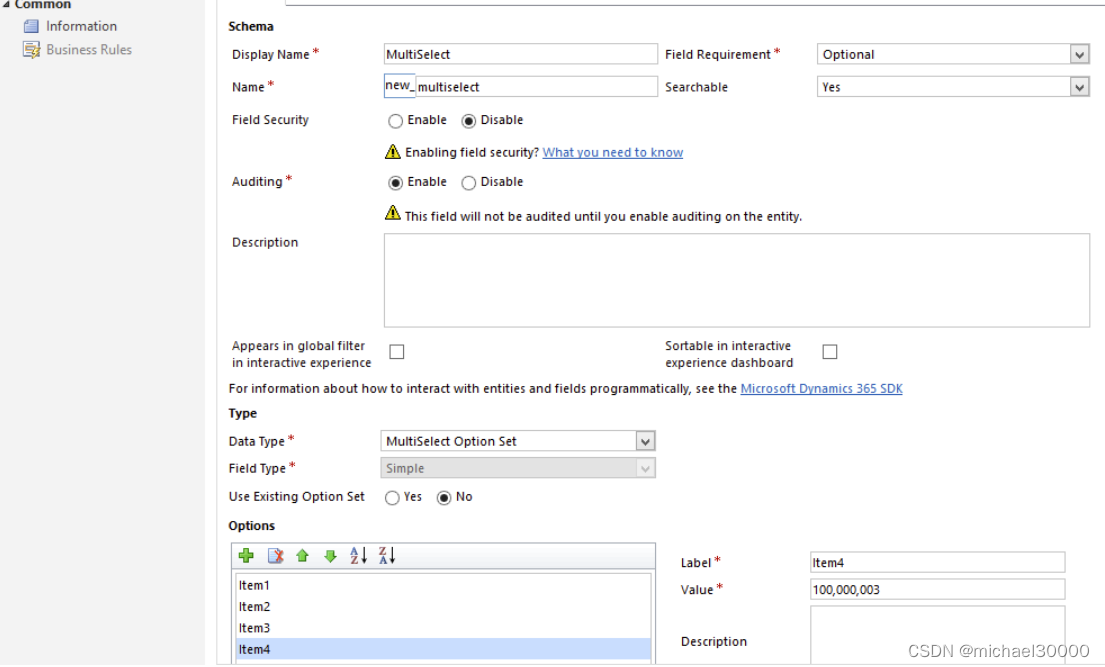
Task: Check sortable in interactive experience dashboard
Action: coord(829,351)
